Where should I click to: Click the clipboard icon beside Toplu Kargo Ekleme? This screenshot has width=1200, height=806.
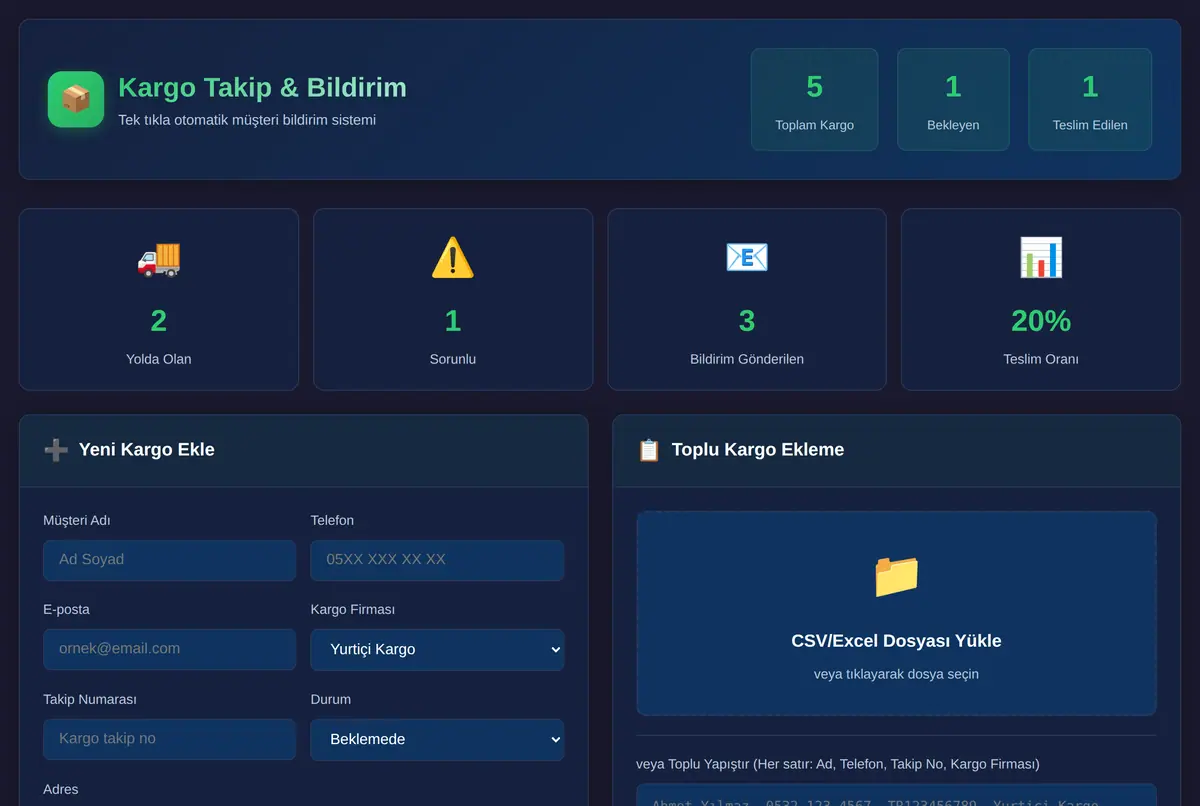pyautogui.click(x=649, y=450)
